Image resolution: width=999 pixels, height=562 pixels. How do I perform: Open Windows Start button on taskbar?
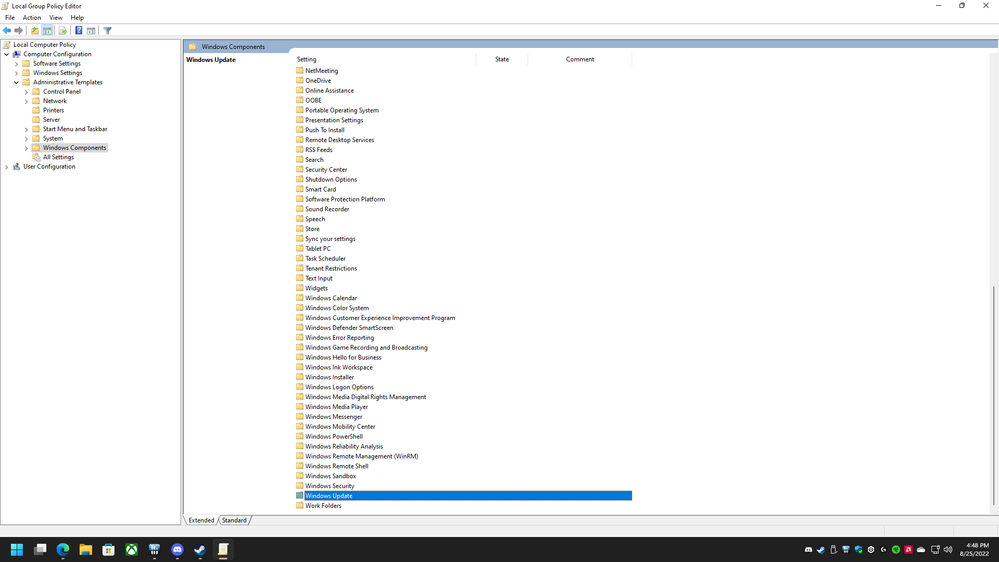click(17, 549)
